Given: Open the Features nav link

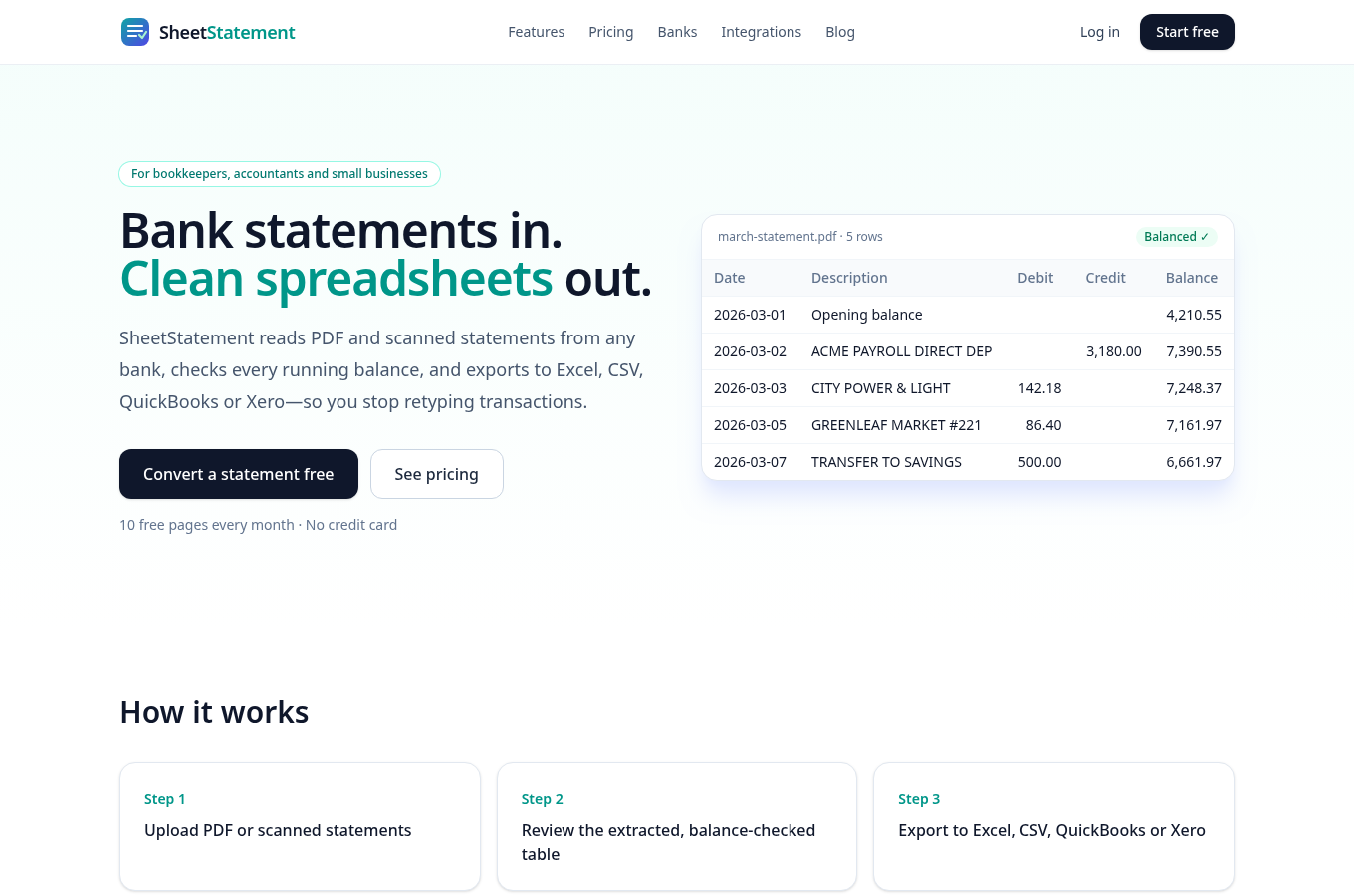Looking at the screenshot, I should pos(536,32).
